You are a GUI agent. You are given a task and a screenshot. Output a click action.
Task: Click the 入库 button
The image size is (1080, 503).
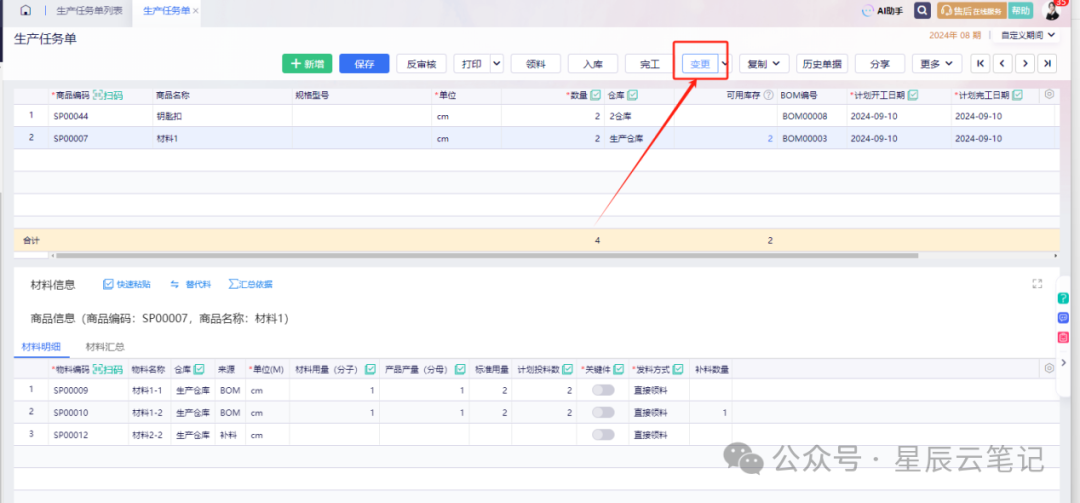pos(593,63)
